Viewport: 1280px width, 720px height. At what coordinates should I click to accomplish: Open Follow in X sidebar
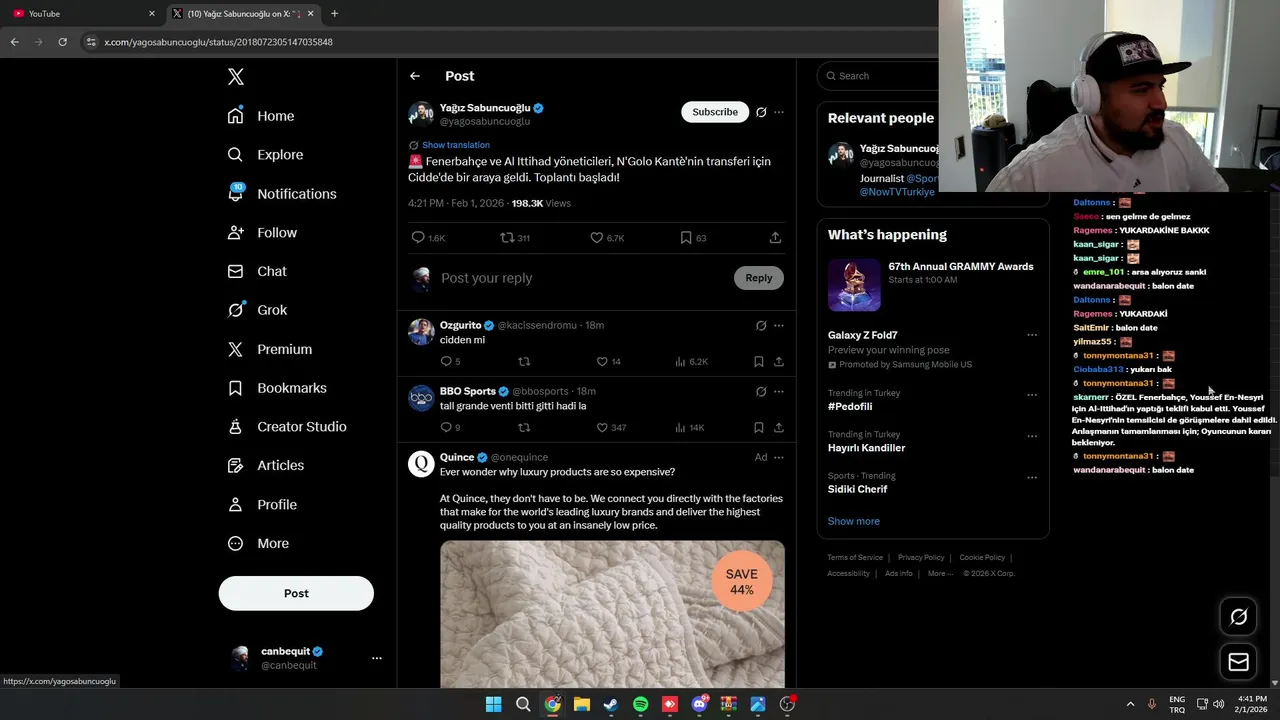coord(262,233)
